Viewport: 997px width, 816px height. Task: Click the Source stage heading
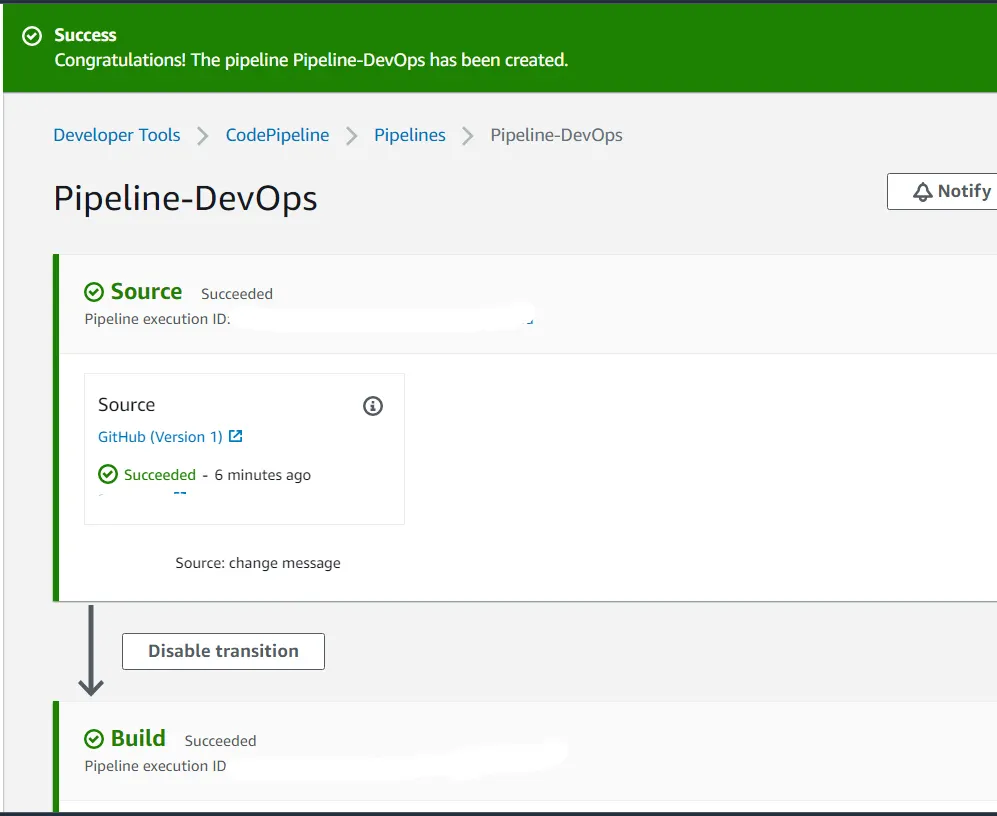click(146, 291)
